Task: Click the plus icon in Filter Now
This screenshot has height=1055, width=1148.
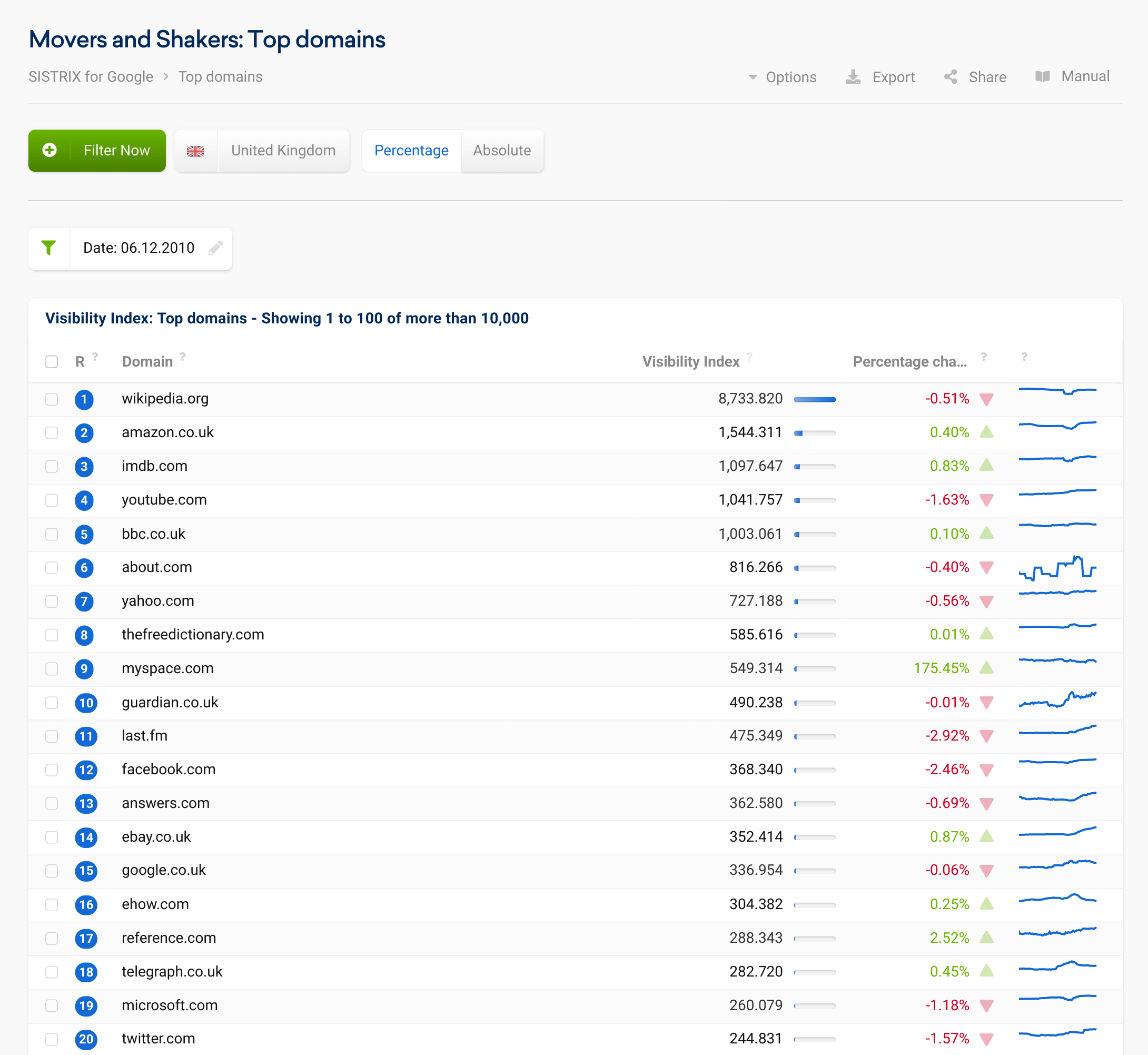Action: pyautogui.click(x=50, y=150)
